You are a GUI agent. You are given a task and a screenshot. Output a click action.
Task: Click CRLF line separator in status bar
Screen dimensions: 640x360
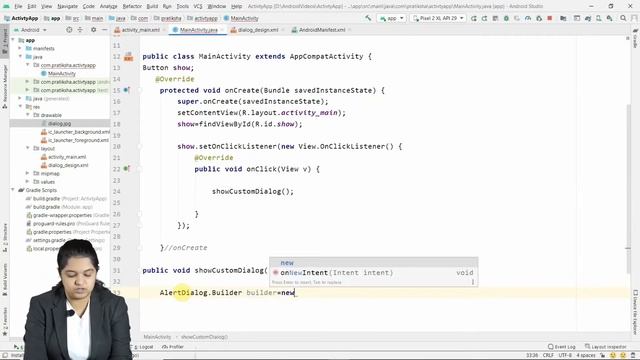point(548,355)
